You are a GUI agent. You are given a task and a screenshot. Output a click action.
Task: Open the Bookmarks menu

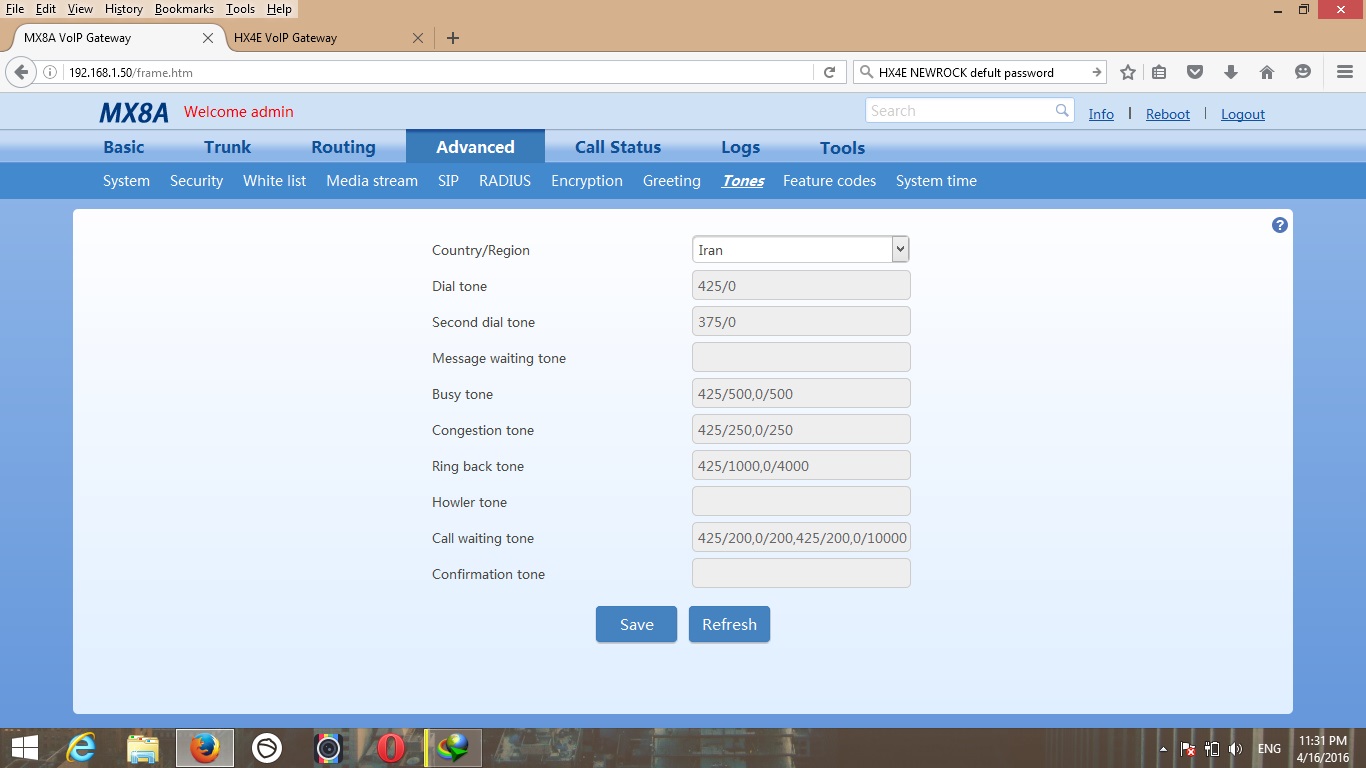(184, 9)
